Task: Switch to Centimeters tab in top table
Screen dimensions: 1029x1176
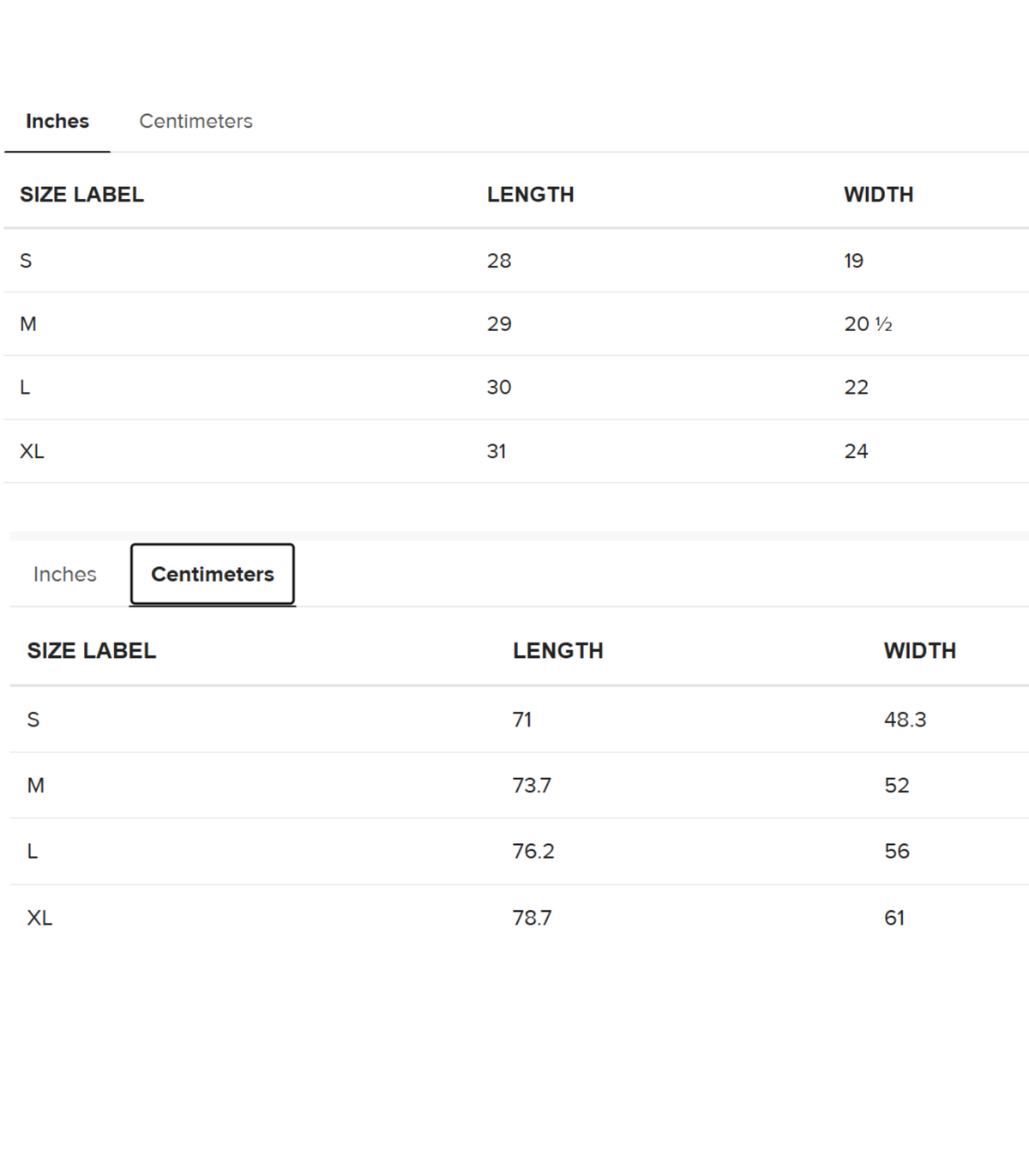Action: (x=196, y=121)
